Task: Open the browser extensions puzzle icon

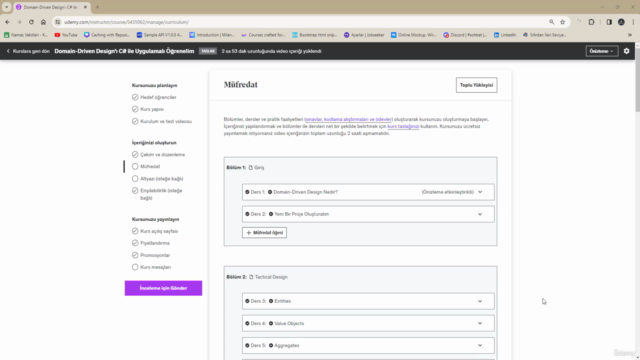Action: point(591,22)
